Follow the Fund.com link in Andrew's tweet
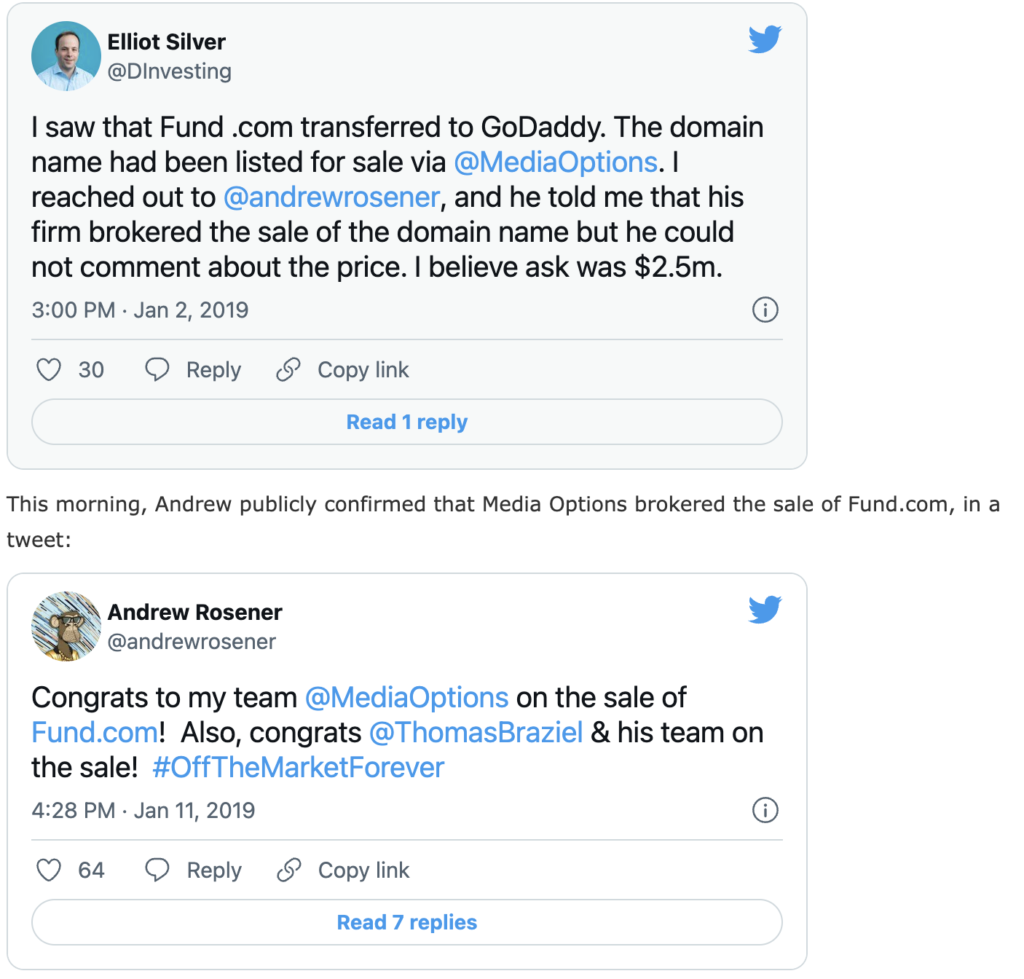The height and width of the screenshot is (979, 1024). [94, 732]
